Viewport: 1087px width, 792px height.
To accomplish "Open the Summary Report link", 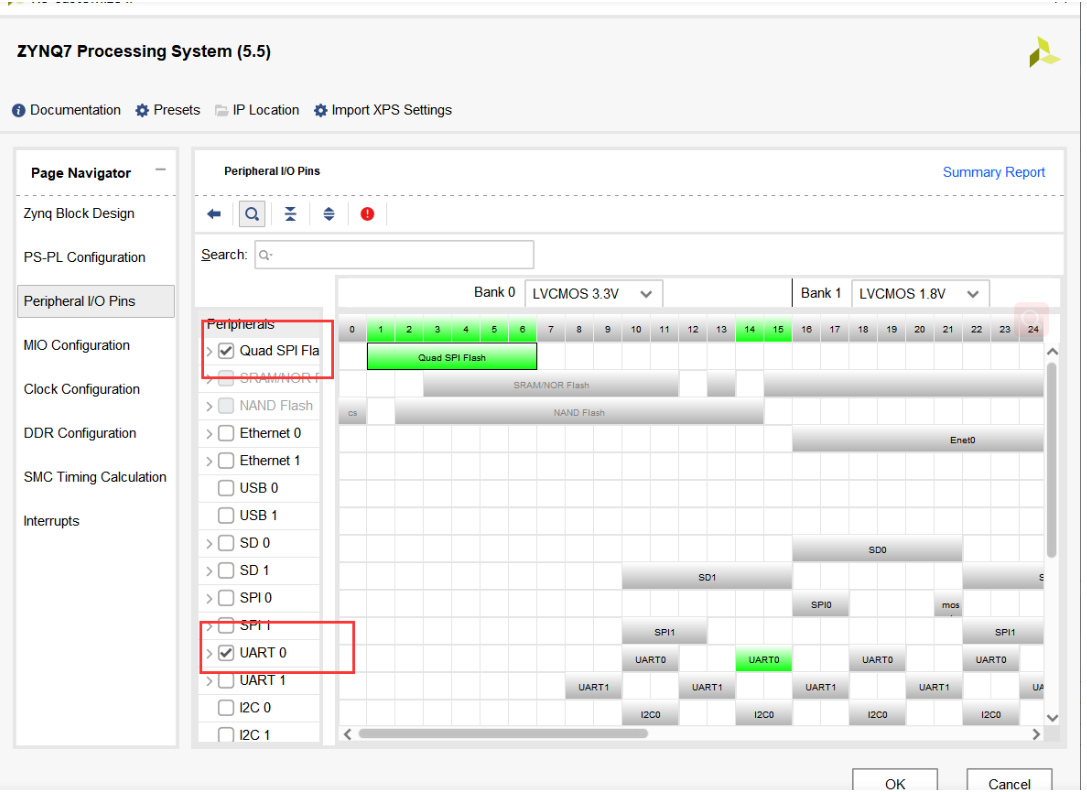I will tap(994, 172).
